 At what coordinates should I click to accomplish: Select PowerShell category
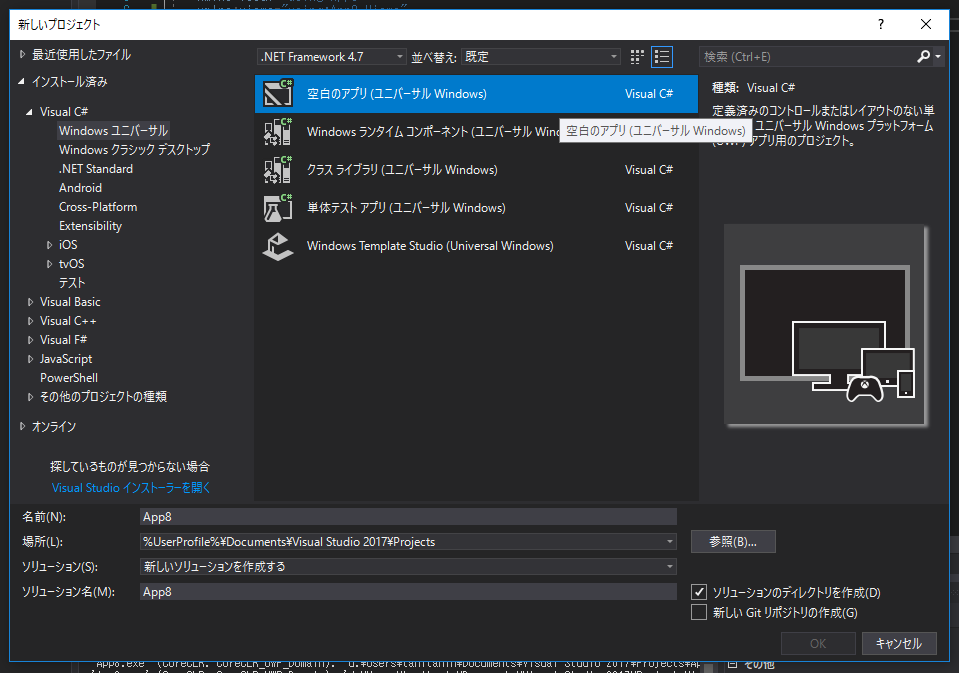pos(68,377)
